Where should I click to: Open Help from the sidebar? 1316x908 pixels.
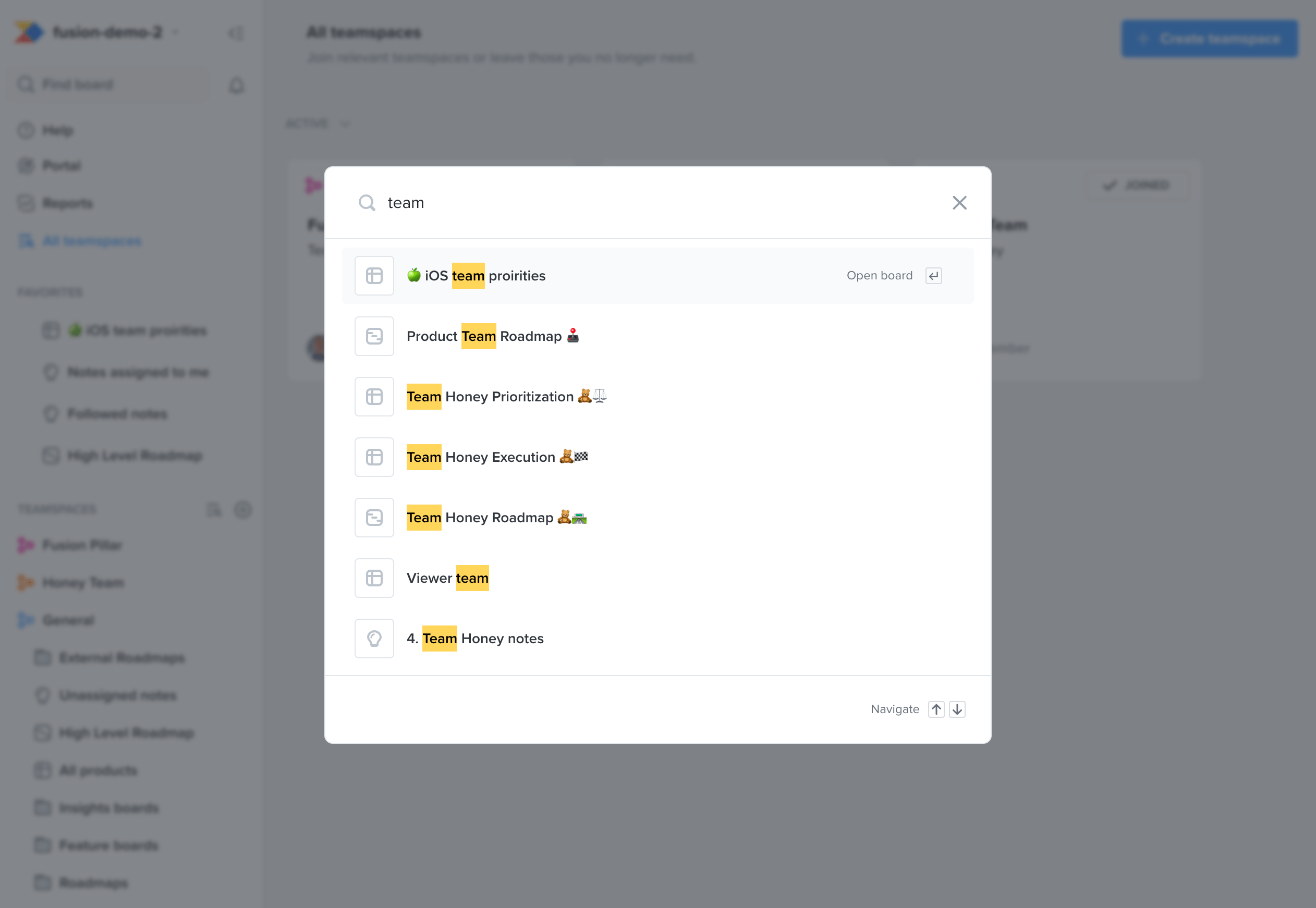[57, 130]
